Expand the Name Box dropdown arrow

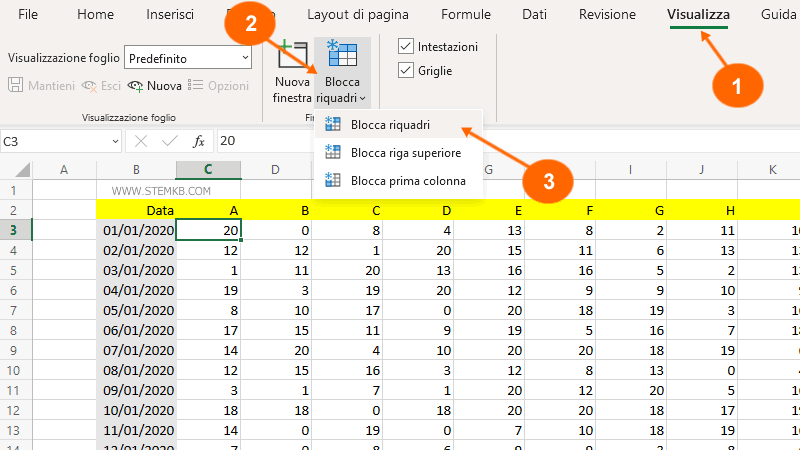pos(115,141)
